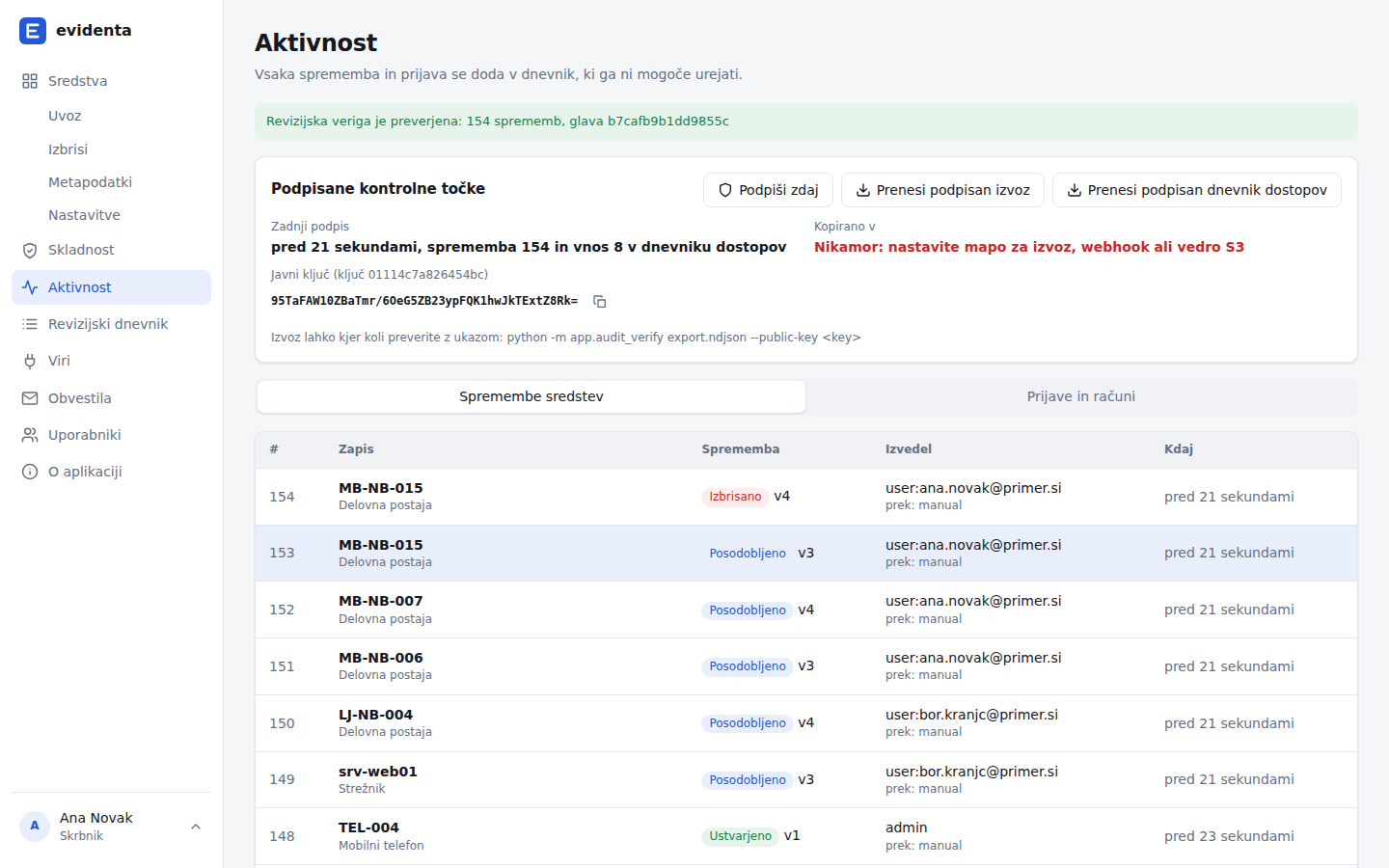Viewport: 1389px width, 868px height.
Task: Click the Viri plug icon
Action: pos(30,361)
